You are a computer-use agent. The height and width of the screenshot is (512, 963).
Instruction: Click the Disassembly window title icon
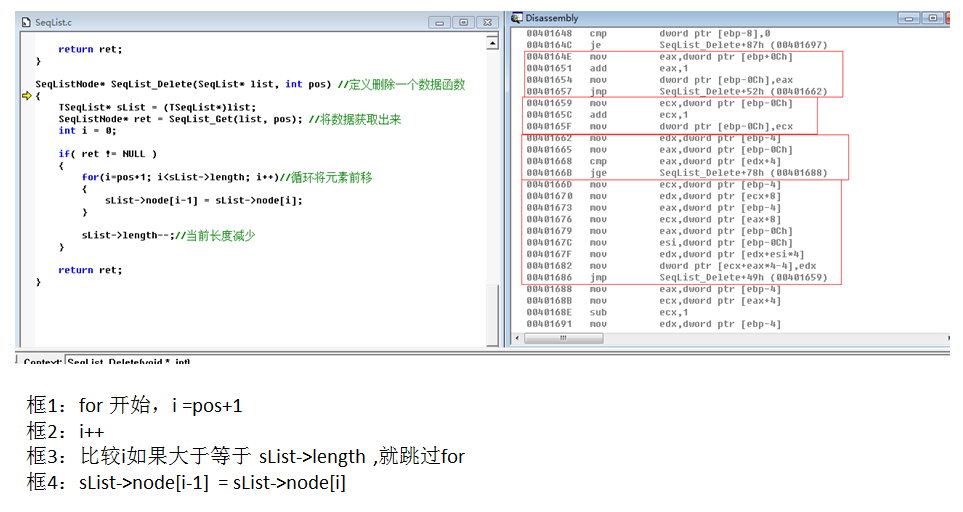point(517,18)
